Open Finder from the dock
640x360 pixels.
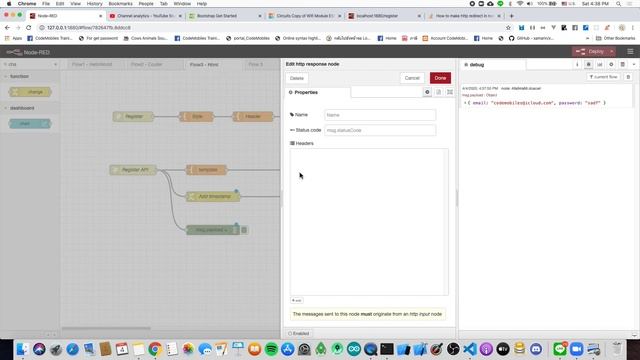(x=22, y=349)
